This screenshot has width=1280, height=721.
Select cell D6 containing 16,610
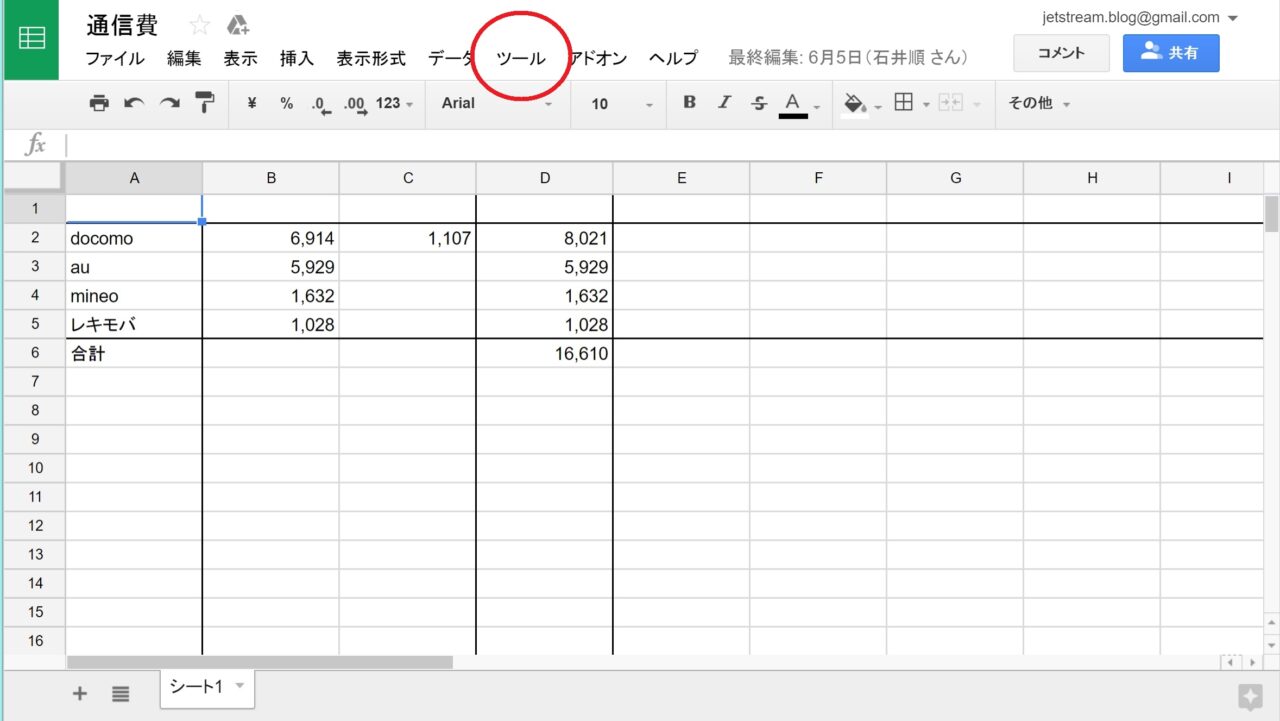[544, 353]
